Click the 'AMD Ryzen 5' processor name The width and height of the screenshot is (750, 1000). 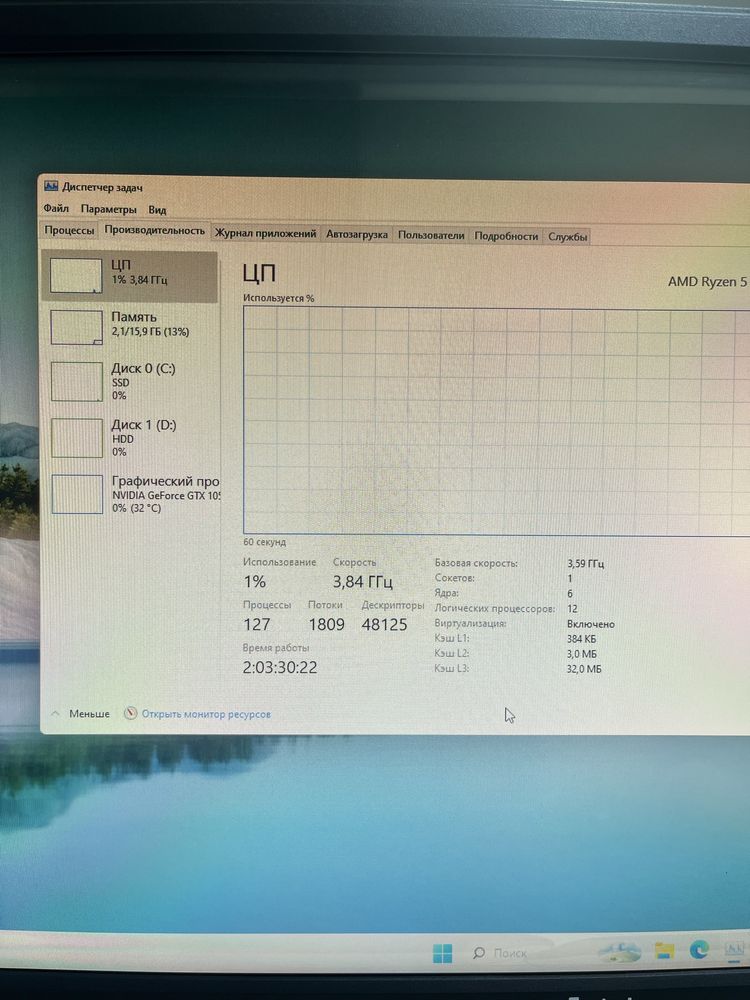707,281
